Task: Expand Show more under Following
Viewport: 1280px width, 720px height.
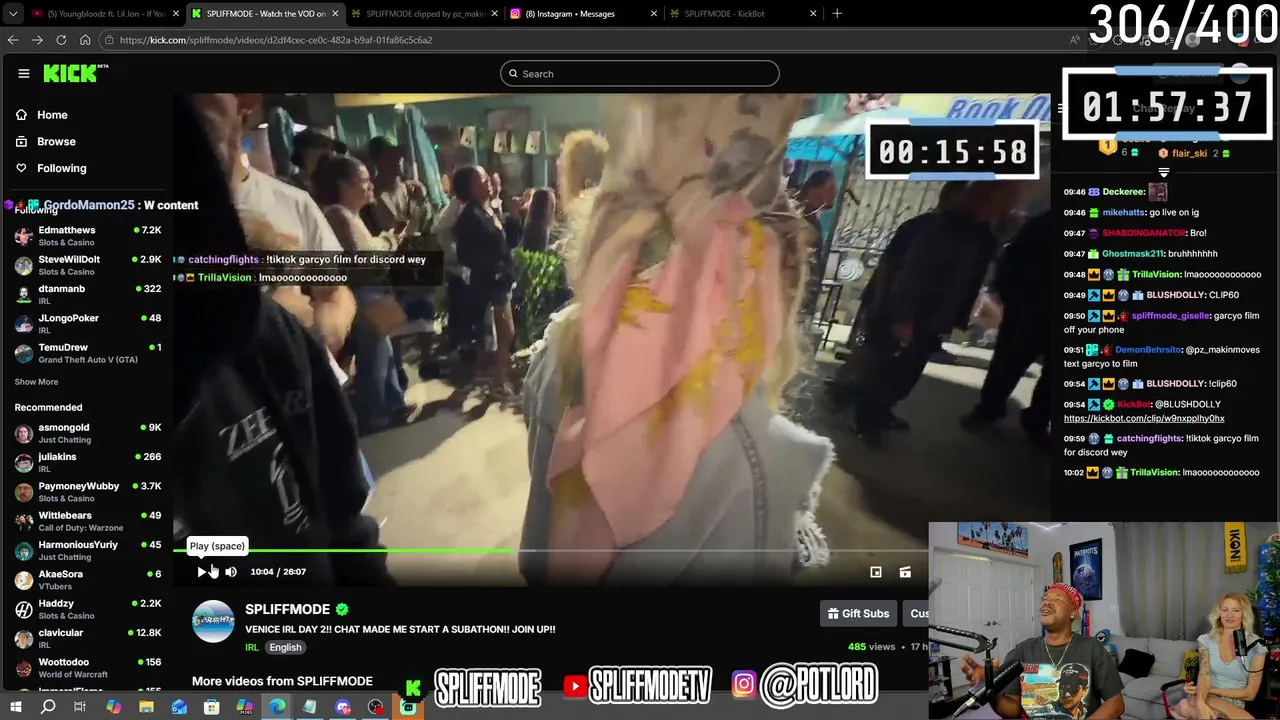Action: pos(36,382)
